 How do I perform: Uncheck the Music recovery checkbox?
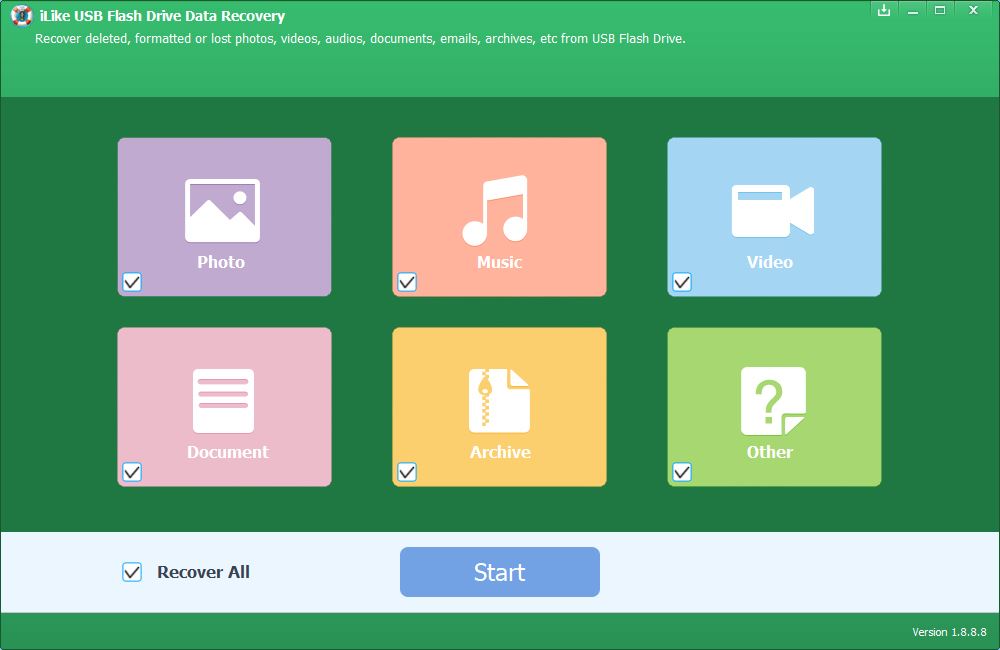pos(406,283)
